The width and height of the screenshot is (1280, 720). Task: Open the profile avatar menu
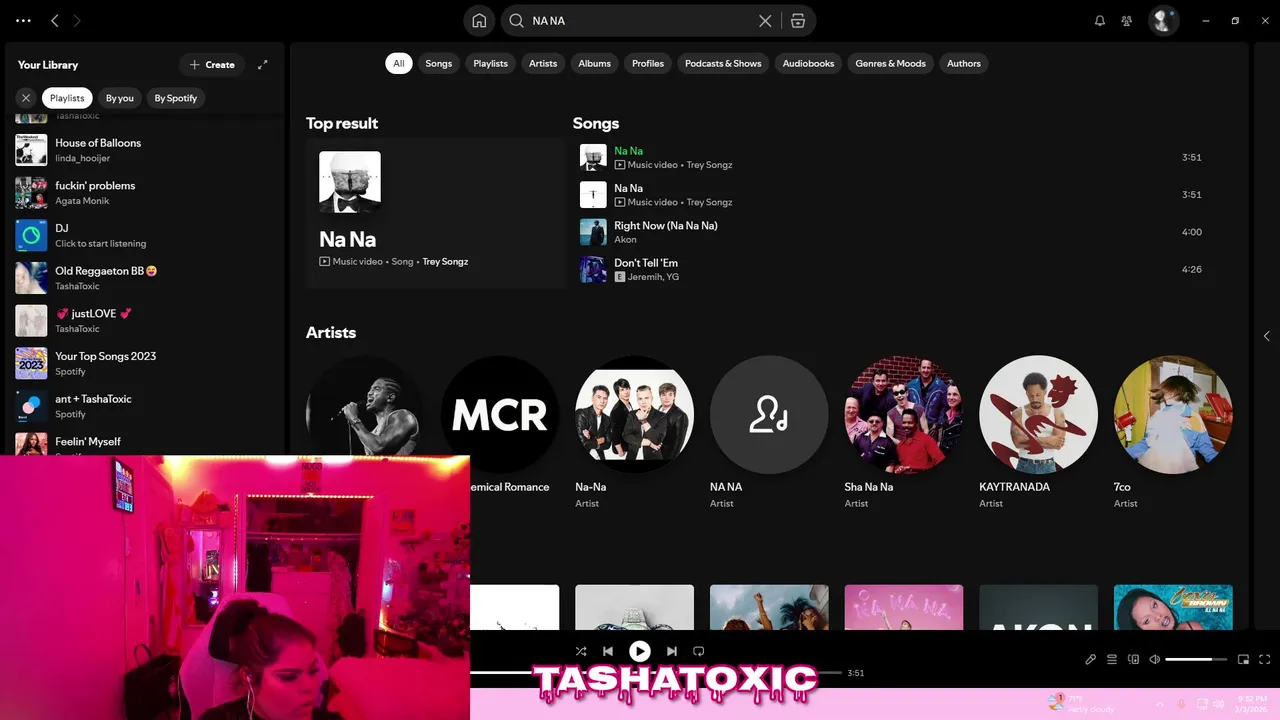coord(1163,20)
